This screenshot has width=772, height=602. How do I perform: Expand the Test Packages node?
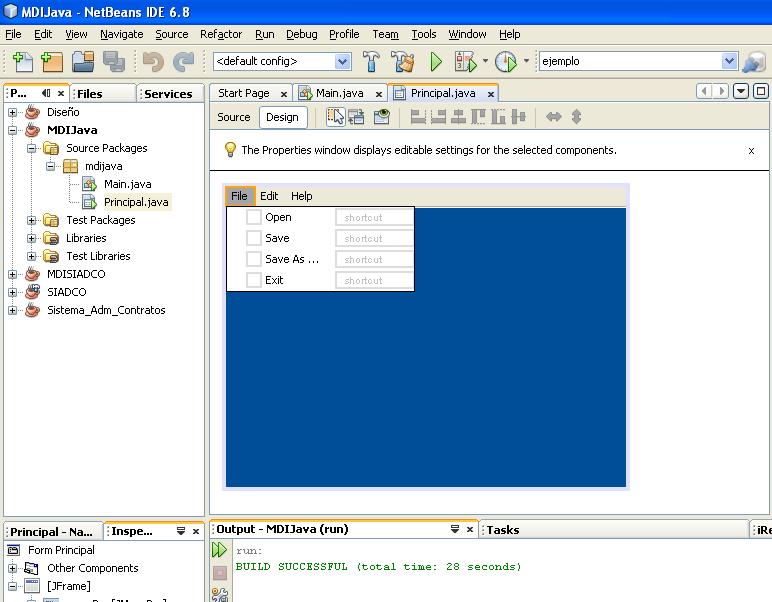click(x=32, y=221)
